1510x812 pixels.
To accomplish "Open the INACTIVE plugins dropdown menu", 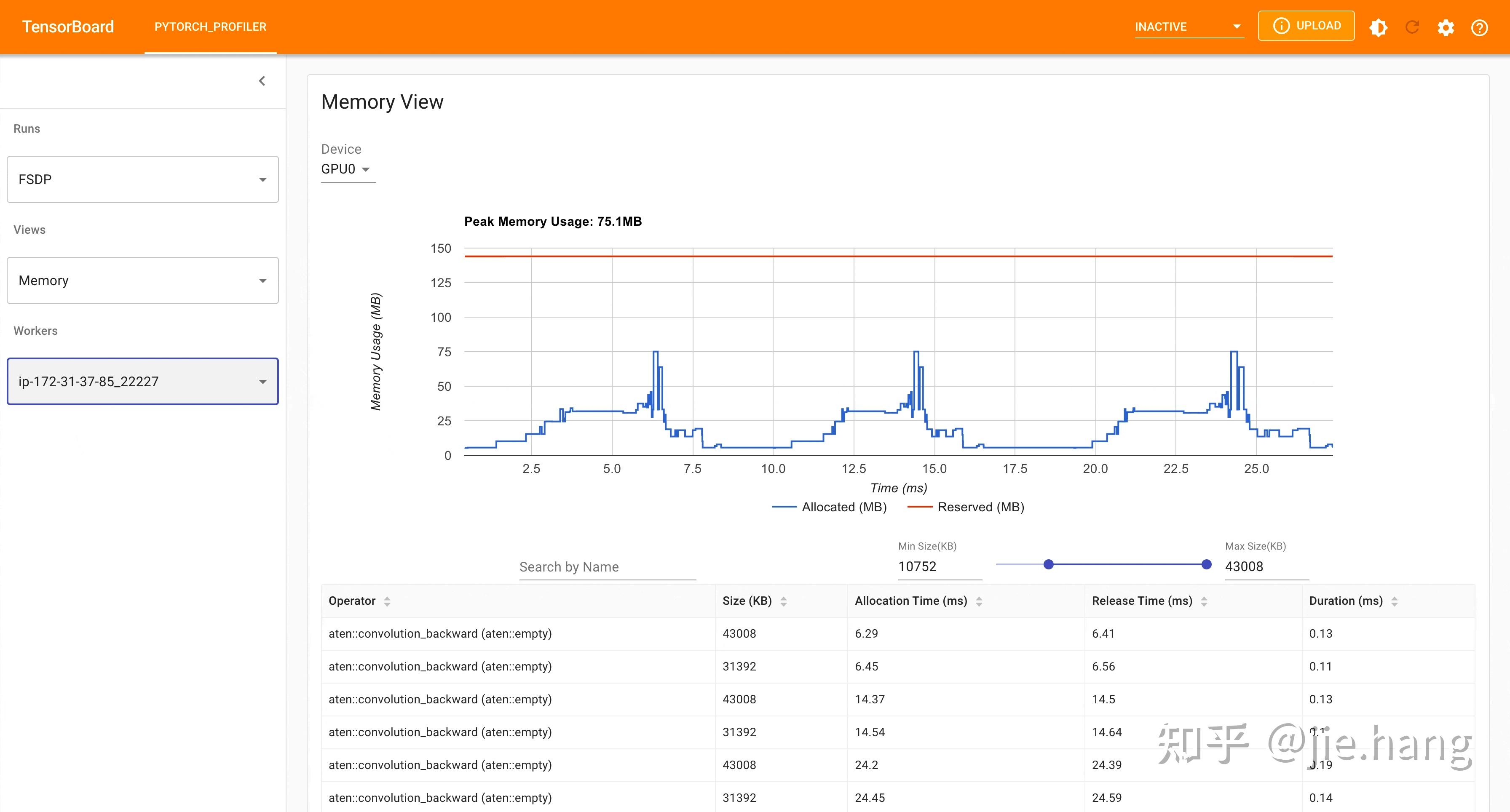I will (1189, 27).
